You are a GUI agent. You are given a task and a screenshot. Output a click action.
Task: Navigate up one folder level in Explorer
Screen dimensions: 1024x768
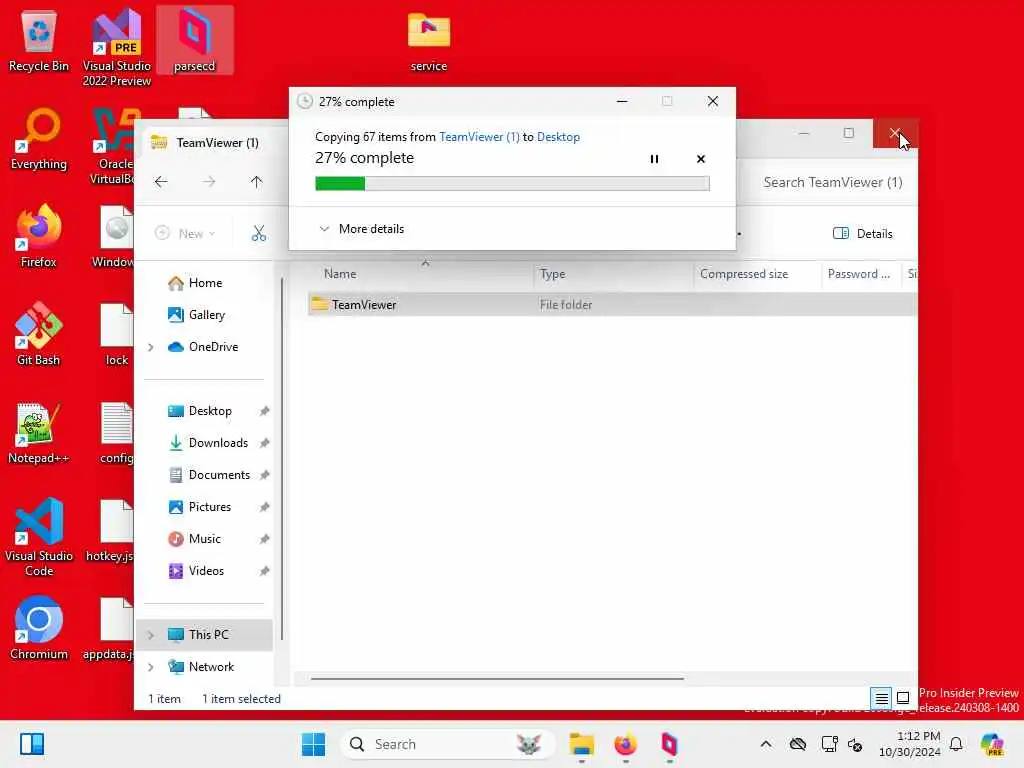[256, 182]
